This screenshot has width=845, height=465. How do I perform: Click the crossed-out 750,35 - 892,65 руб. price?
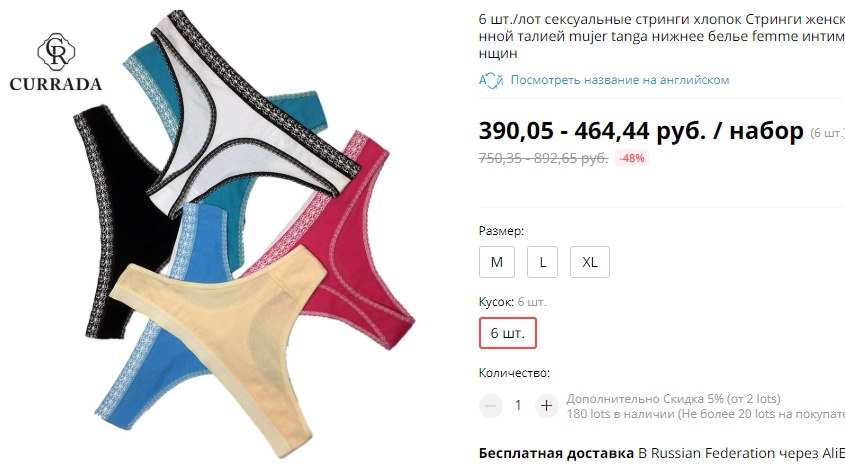click(x=543, y=158)
